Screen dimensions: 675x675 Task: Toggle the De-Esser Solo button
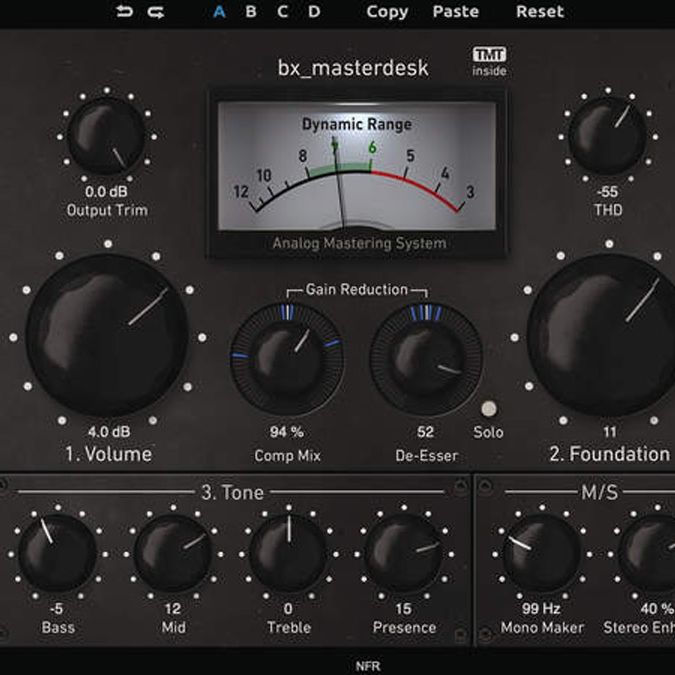(x=489, y=409)
